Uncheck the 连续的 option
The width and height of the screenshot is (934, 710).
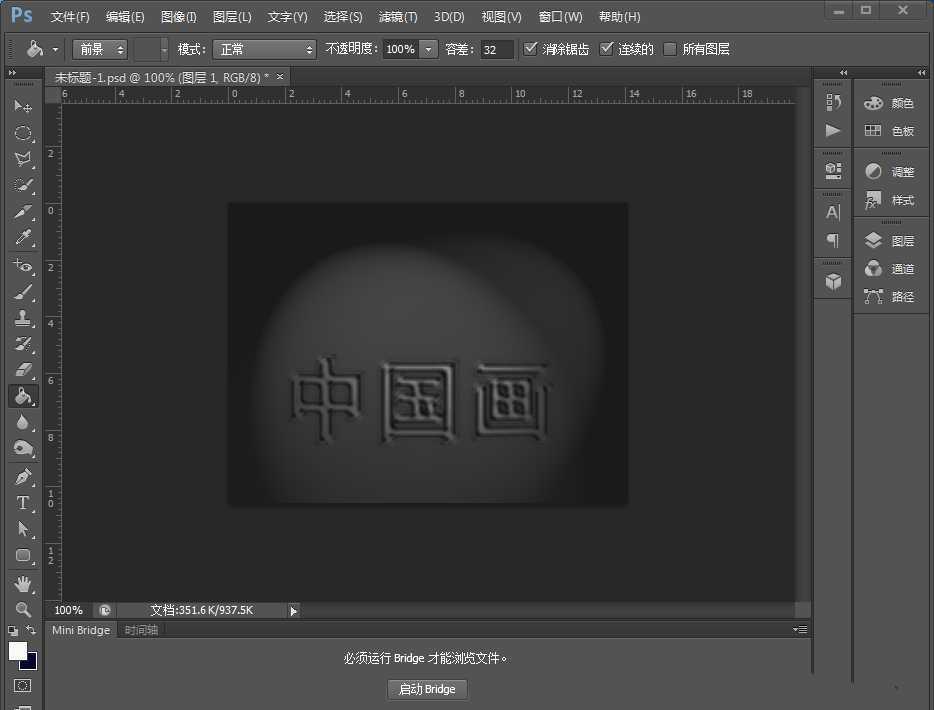pos(606,48)
